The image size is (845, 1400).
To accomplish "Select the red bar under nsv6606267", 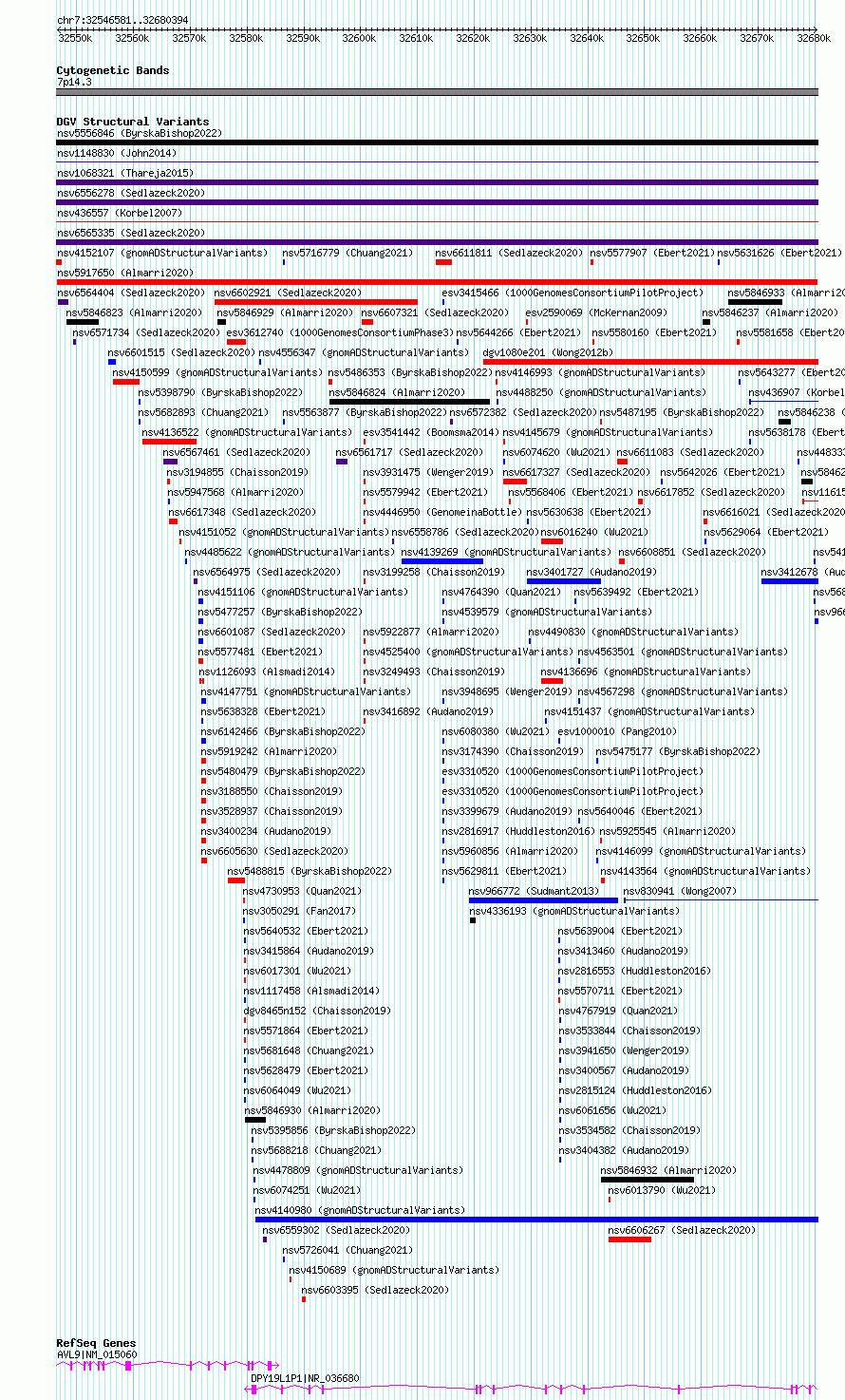I will (x=629, y=1239).
